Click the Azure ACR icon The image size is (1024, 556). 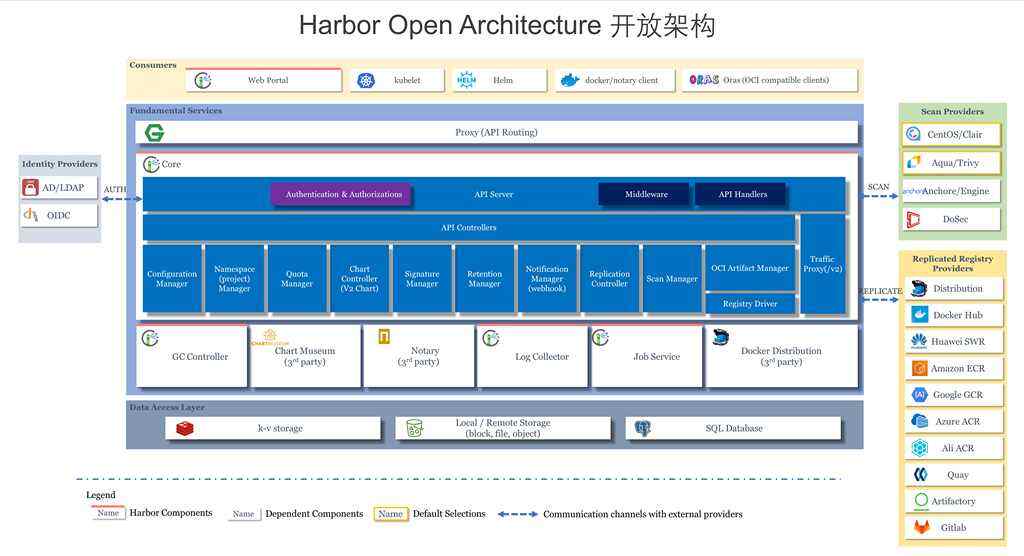tap(920, 421)
